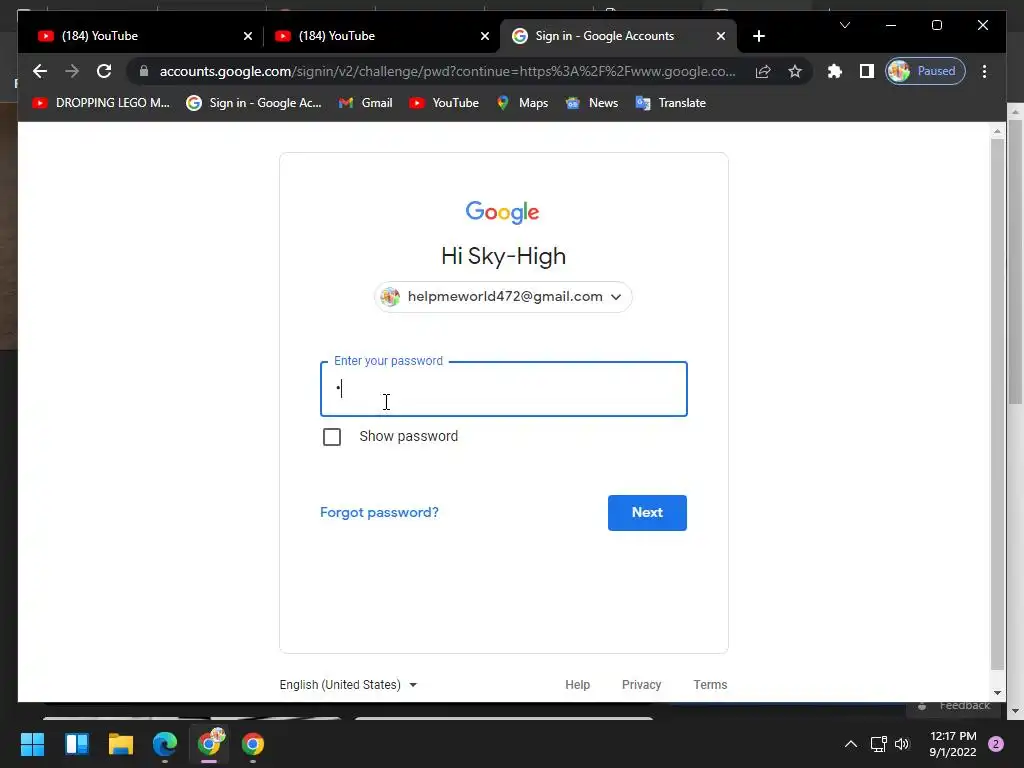Click the browser forward arrow

(x=72, y=71)
